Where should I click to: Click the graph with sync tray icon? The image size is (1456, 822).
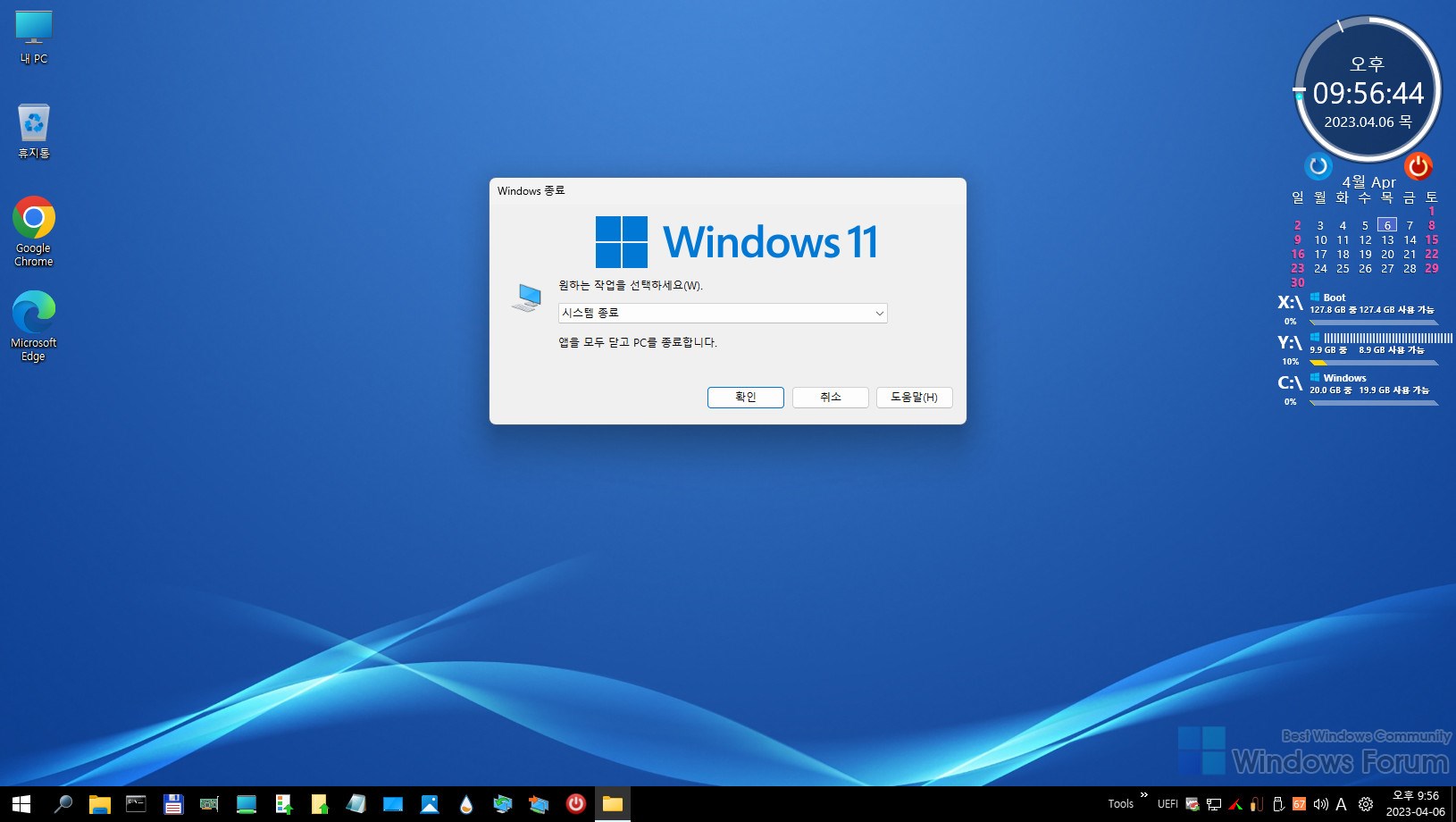(1192, 804)
